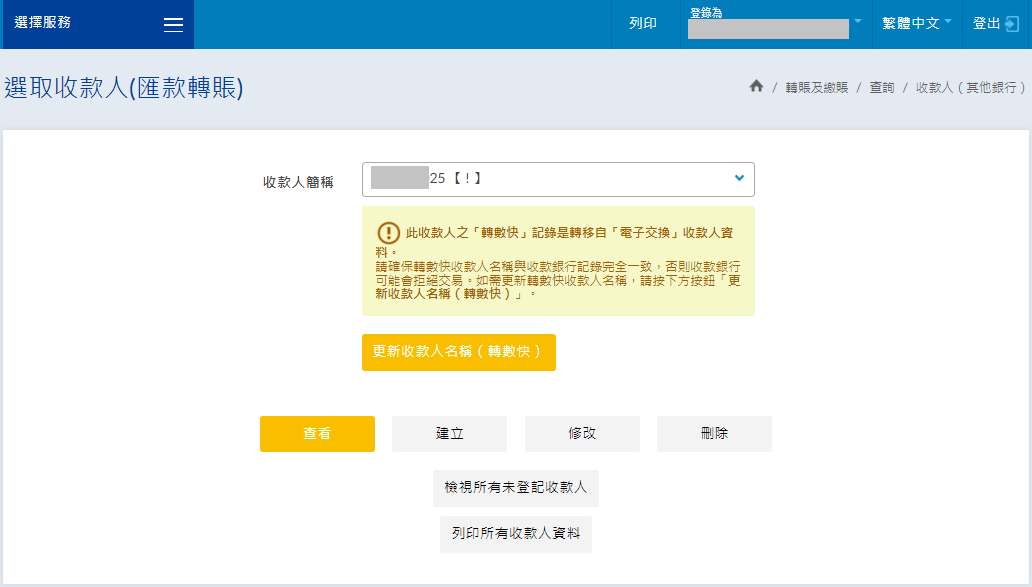Click 列印所有收款人資料 button
The width and height of the screenshot is (1032, 587).
(516, 534)
